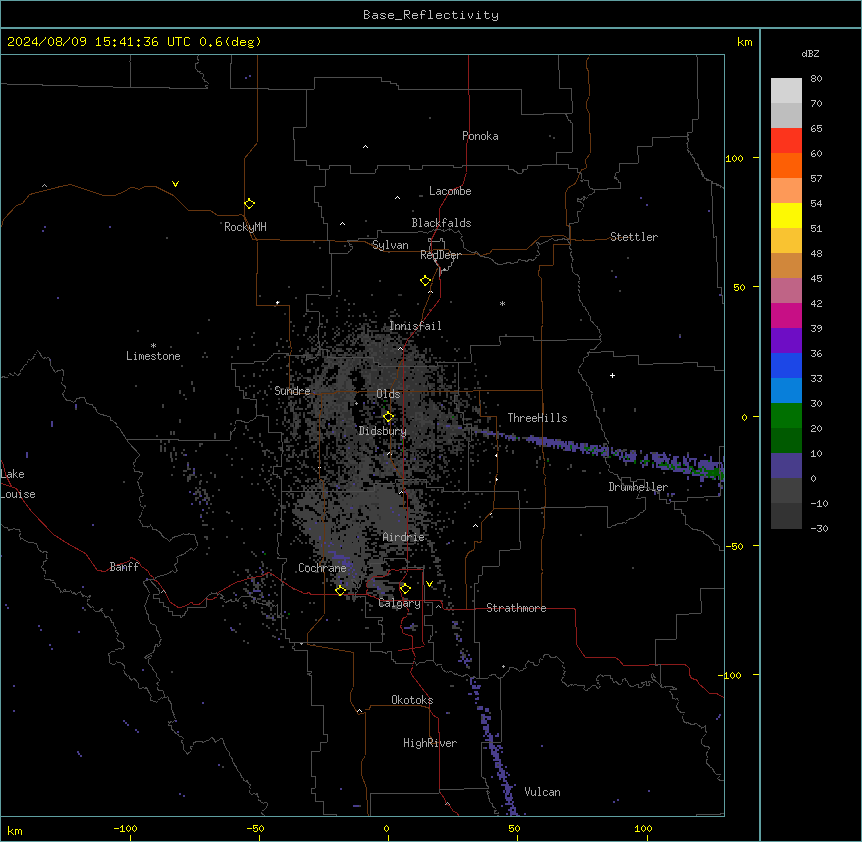
Task: Select the orange 57-60 dBZ legend swatch
Action: point(786,165)
